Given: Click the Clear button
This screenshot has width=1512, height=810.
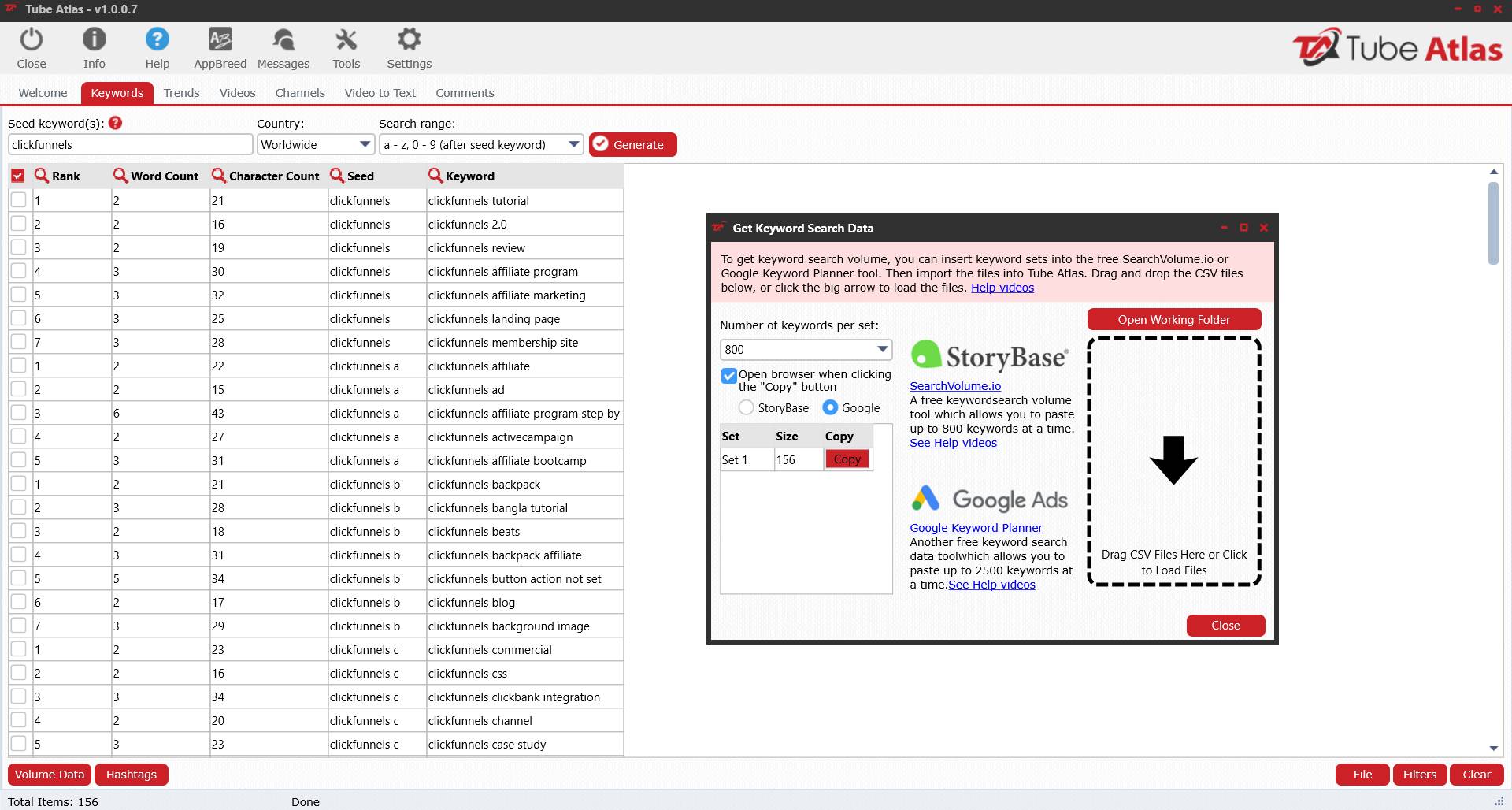Looking at the screenshot, I should (x=1477, y=775).
